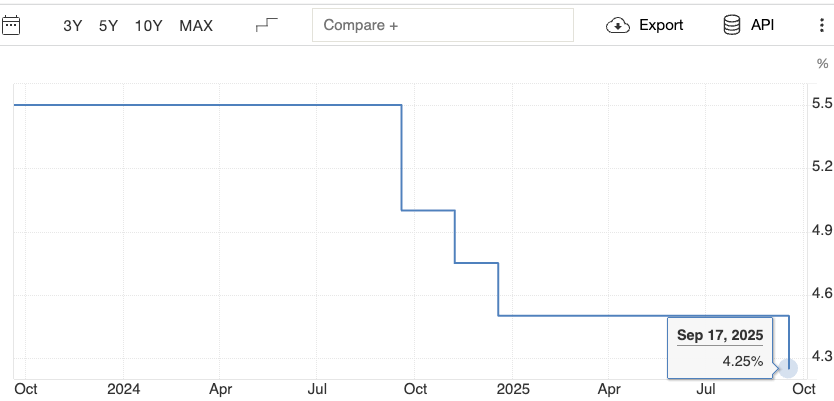Click the 2024 label on x-axis
The height and width of the screenshot is (401, 834).
pyautogui.click(x=123, y=388)
